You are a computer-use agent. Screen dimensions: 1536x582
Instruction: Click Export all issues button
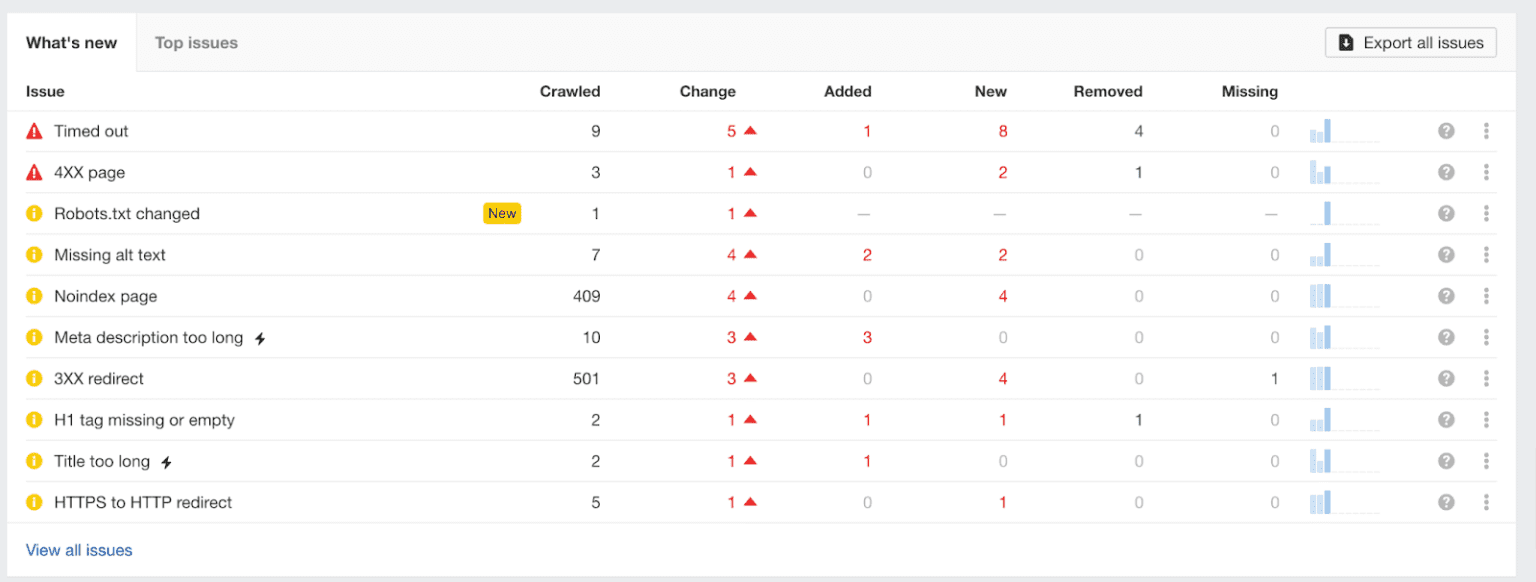pos(1411,43)
